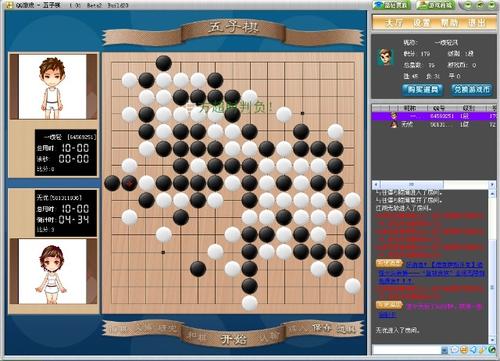
Task: Click the green blue-diamond button in title bar
Action: [x=392, y=5]
